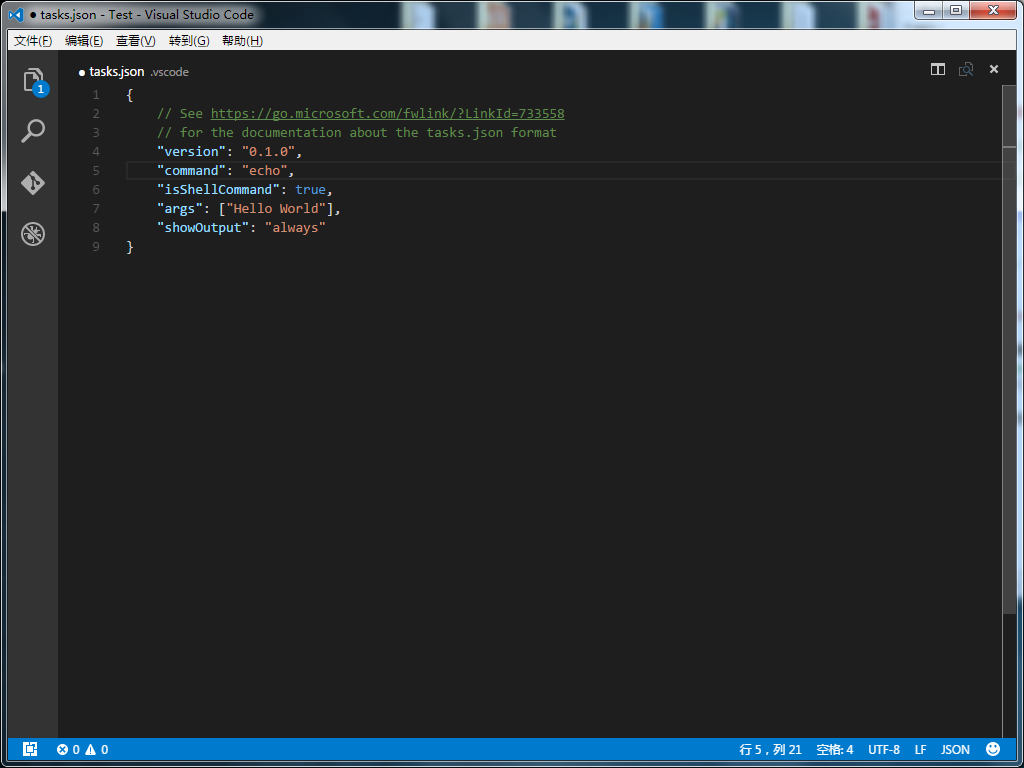This screenshot has width=1024, height=768.
Task: Click the comment about tasks.json format
Action: point(357,133)
